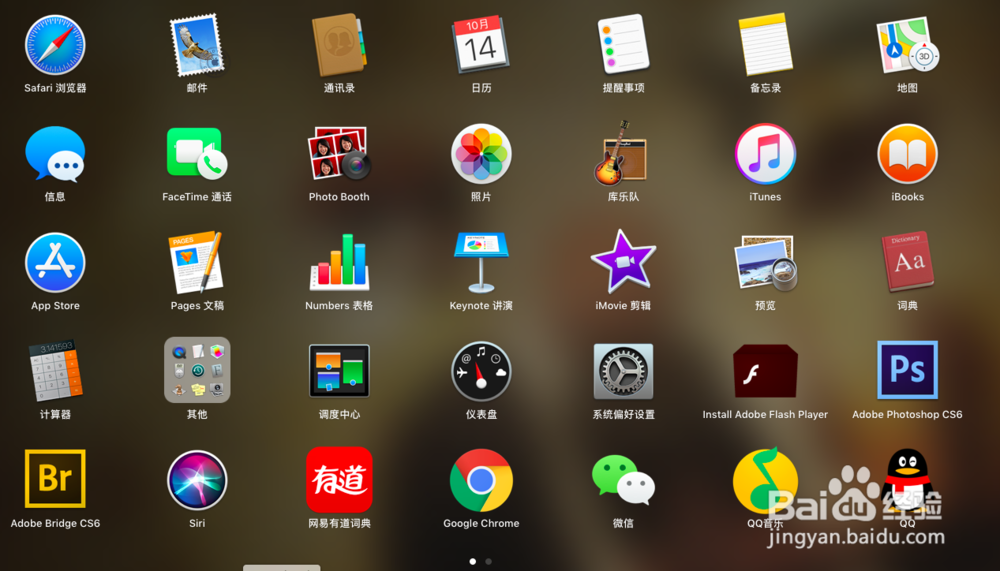The height and width of the screenshot is (571, 1000).
Task: Launch the 地图 Maps app
Action: [907, 45]
